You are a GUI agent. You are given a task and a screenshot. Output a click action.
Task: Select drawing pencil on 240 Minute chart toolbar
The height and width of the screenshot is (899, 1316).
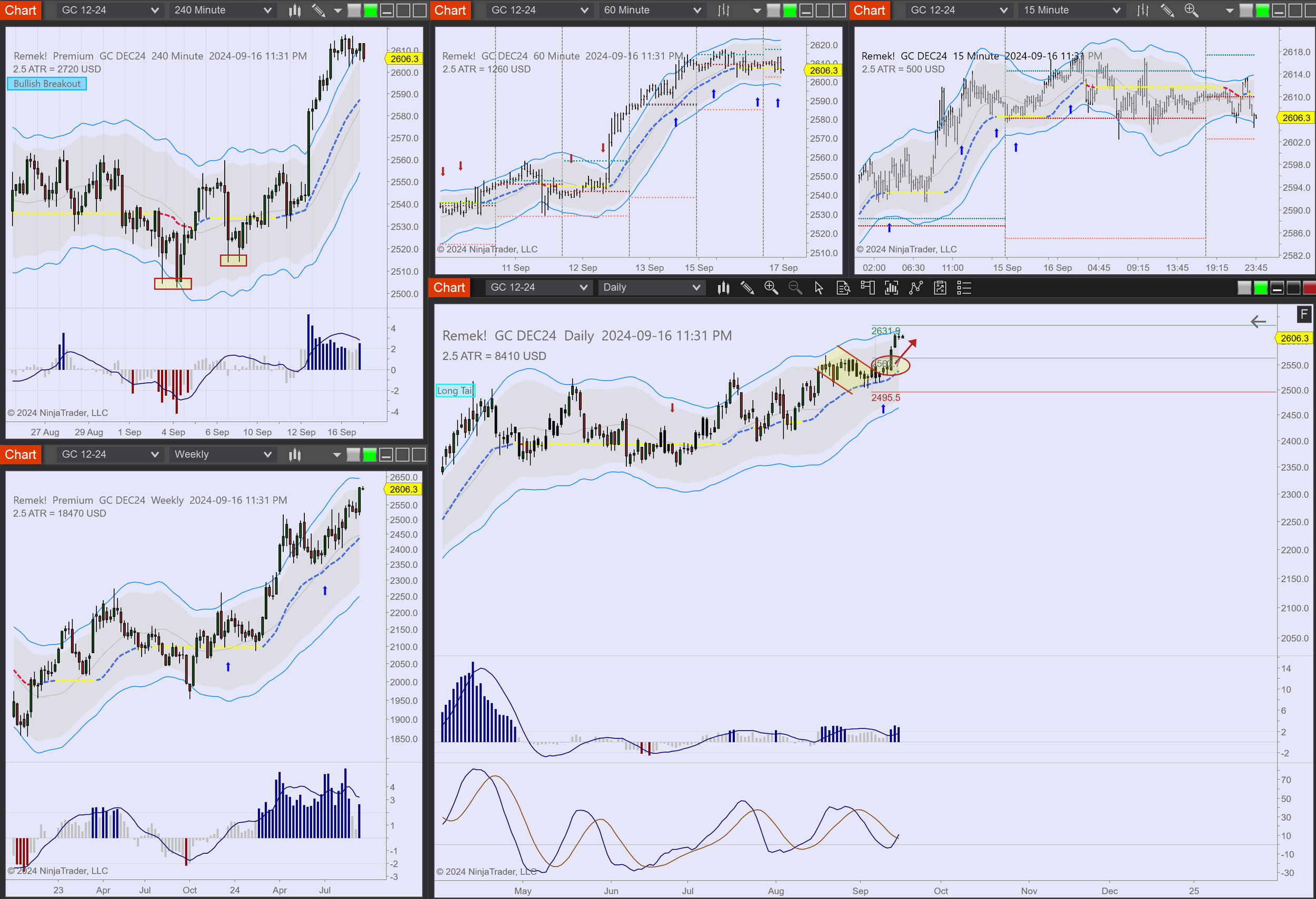point(319,10)
